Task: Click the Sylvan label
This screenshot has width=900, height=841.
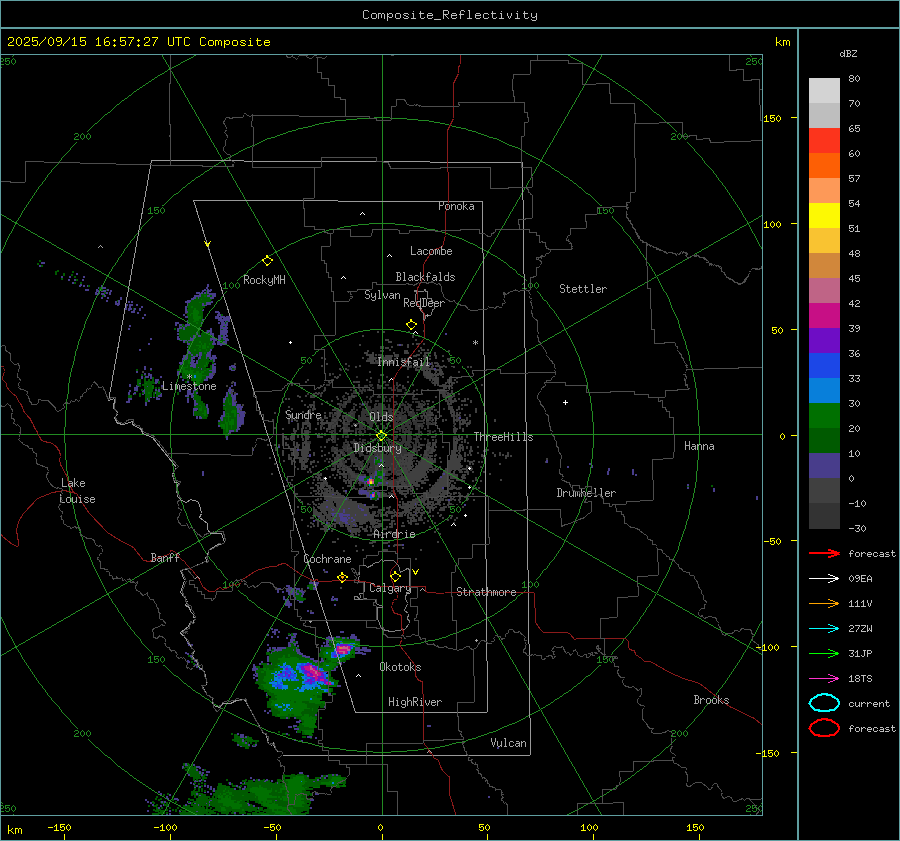Action: [382, 295]
